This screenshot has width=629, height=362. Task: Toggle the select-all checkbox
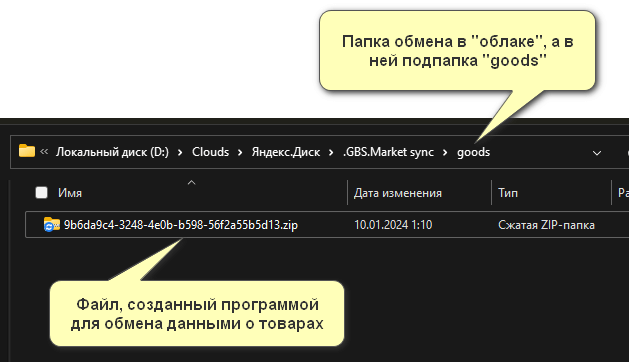tap(41, 193)
